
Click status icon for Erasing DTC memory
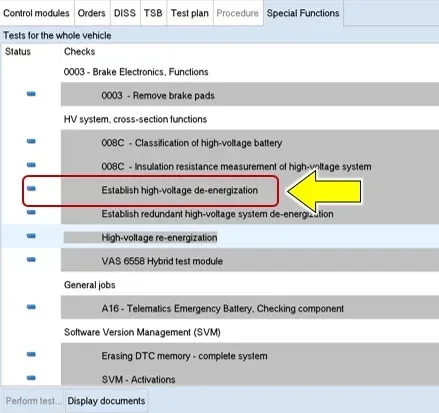coord(31,354)
